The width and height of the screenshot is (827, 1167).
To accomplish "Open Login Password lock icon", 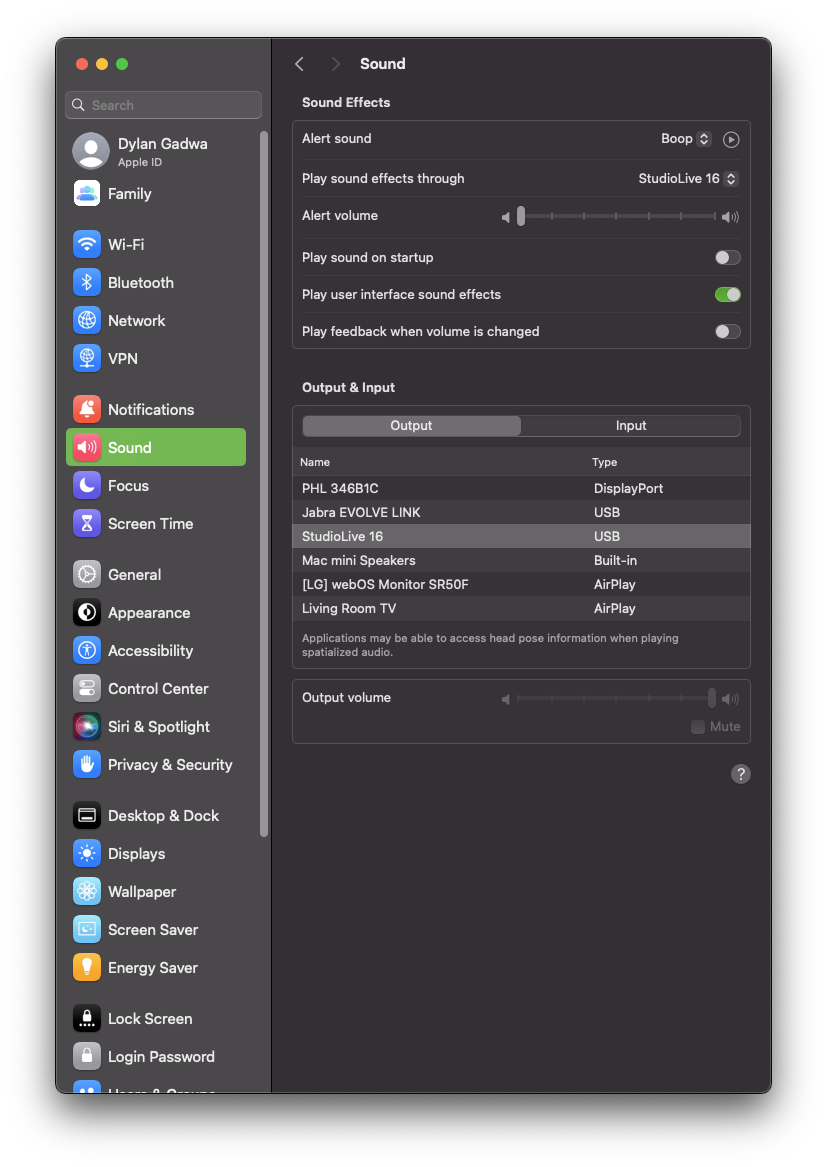I will [87, 1056].
